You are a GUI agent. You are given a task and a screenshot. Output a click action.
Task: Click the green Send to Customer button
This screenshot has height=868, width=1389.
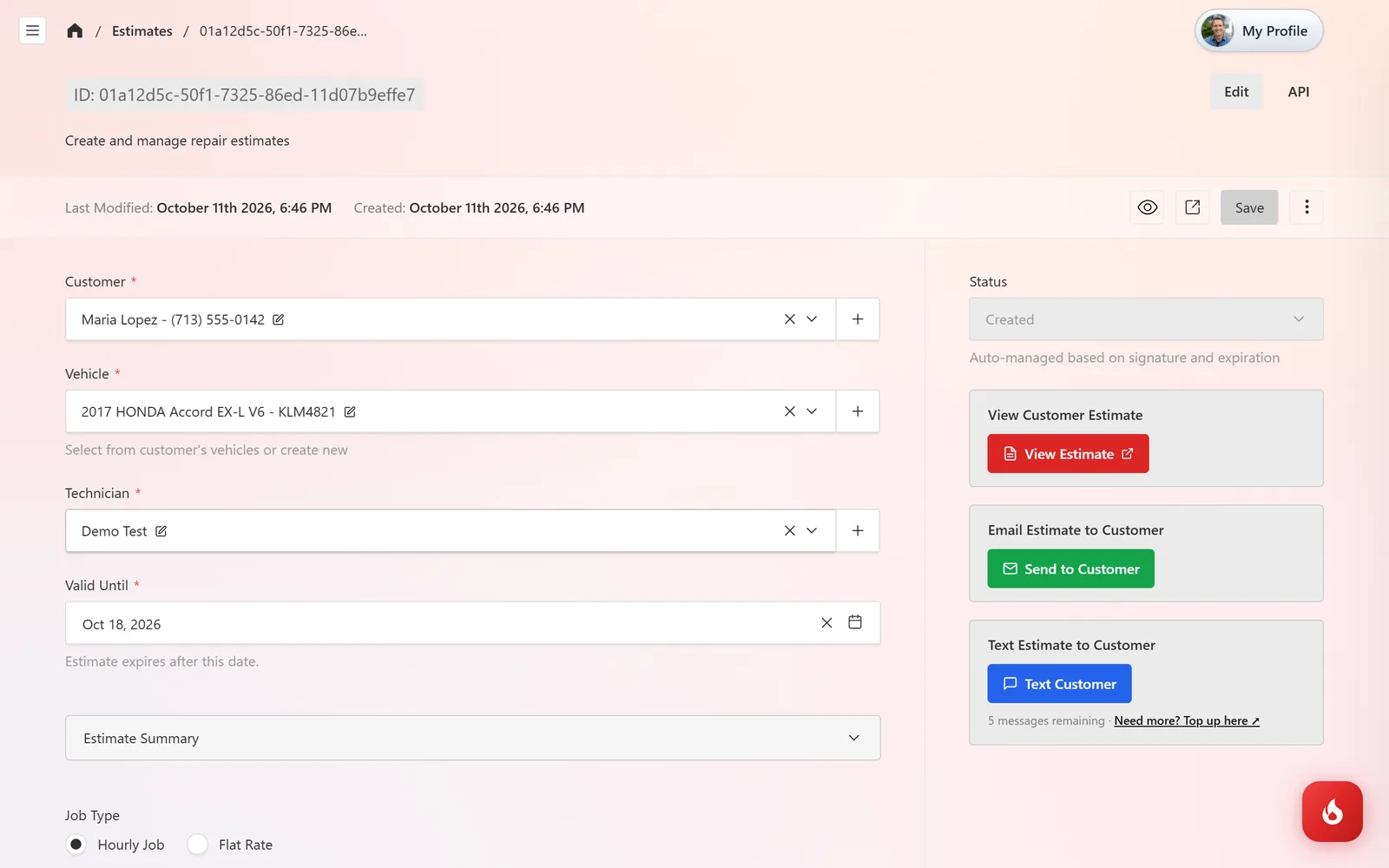pos(1070,569)
